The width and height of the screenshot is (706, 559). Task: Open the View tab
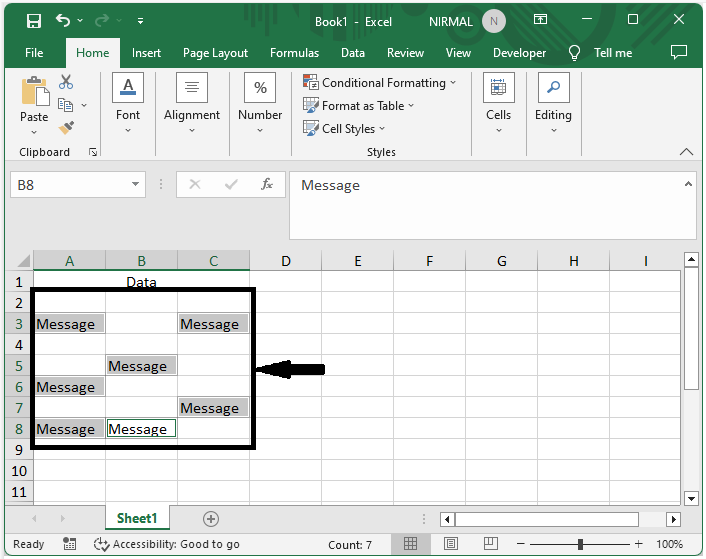point(458,53)
